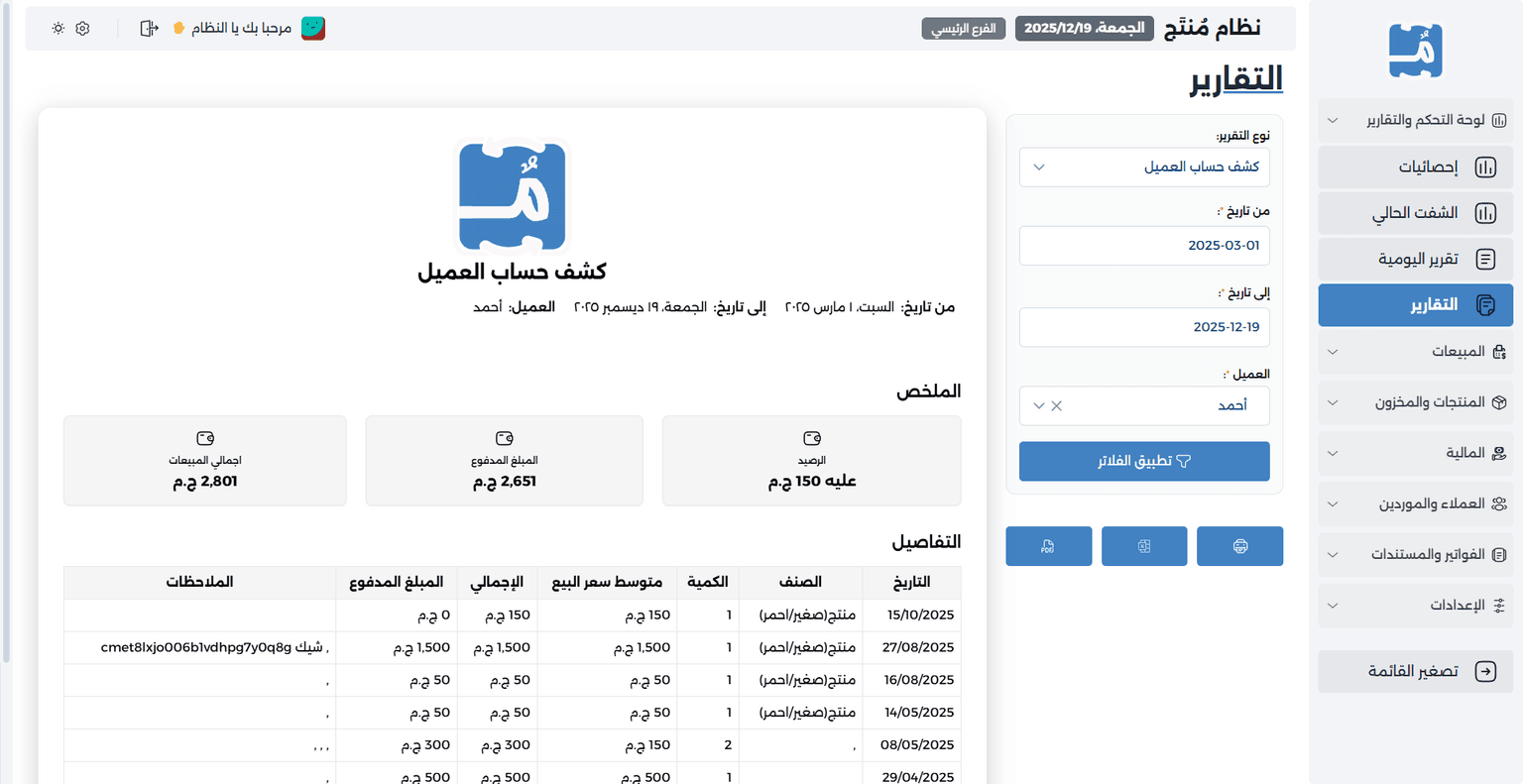1523x784 pixels.
Task: Clear the selected customer أحمد with the X
Action: coord(1057,405)
